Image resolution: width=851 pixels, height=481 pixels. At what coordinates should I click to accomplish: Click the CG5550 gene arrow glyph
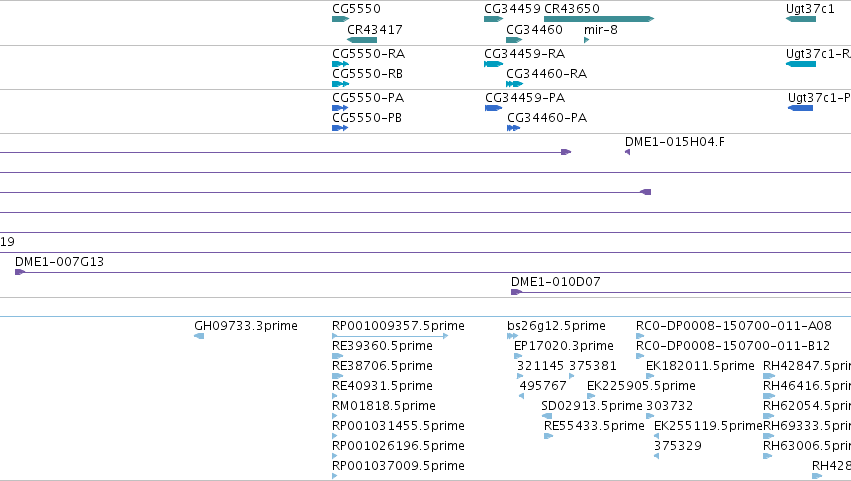pyautogui.click(x=340, y=19)
